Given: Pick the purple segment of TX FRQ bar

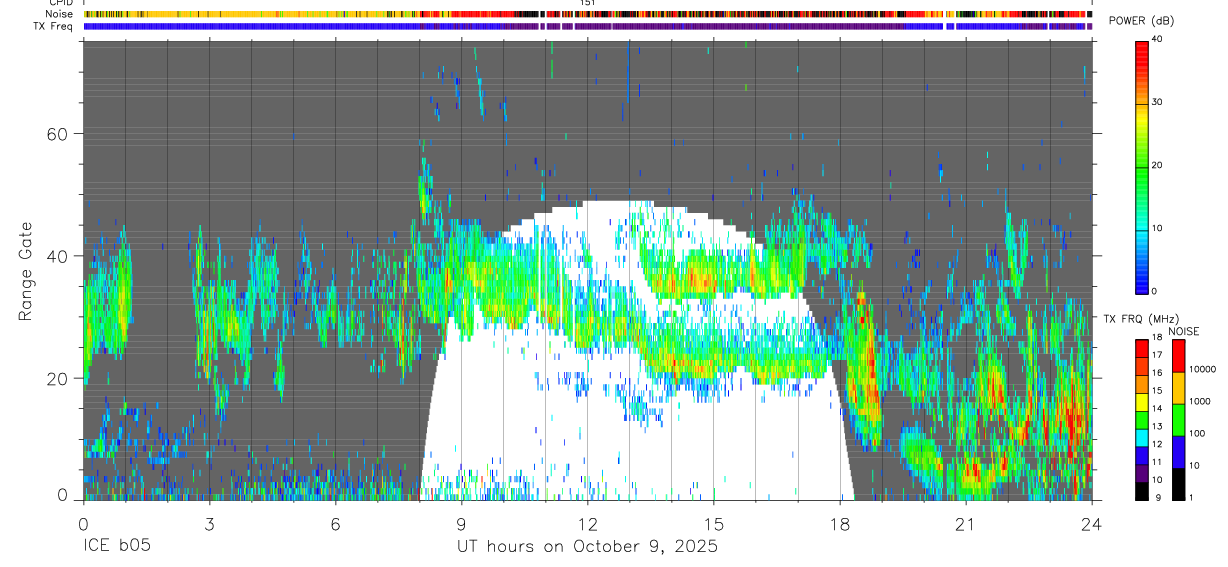Looking at the screenshot, I should pyautogui.click(x=1141, y=473).
